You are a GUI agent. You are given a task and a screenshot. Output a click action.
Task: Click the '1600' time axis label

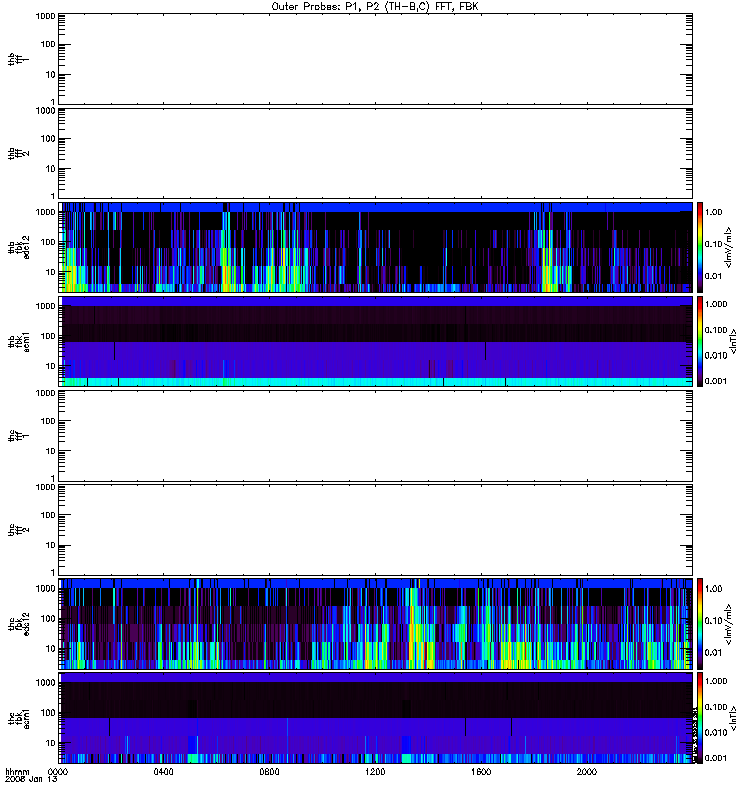pyautogui.click(x=481, y=772)
